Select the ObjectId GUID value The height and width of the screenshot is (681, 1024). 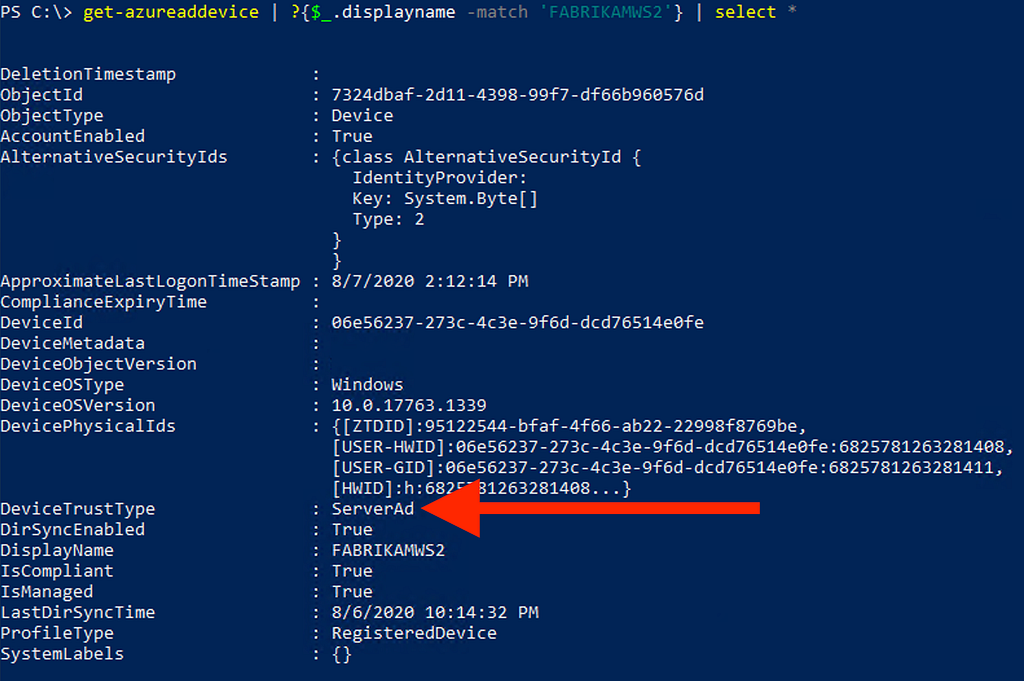(x=518, y=95)
